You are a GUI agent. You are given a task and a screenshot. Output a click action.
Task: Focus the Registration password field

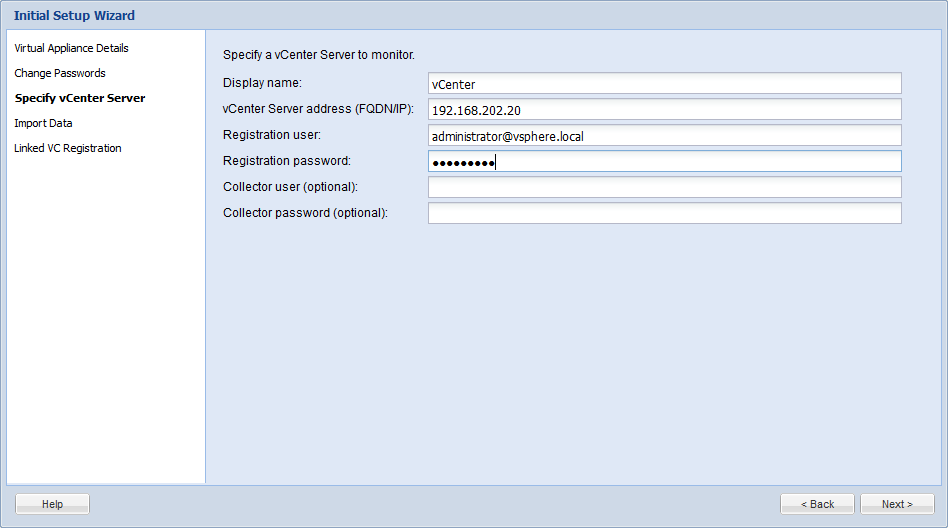pyautogui.click(x=664, y=161)
